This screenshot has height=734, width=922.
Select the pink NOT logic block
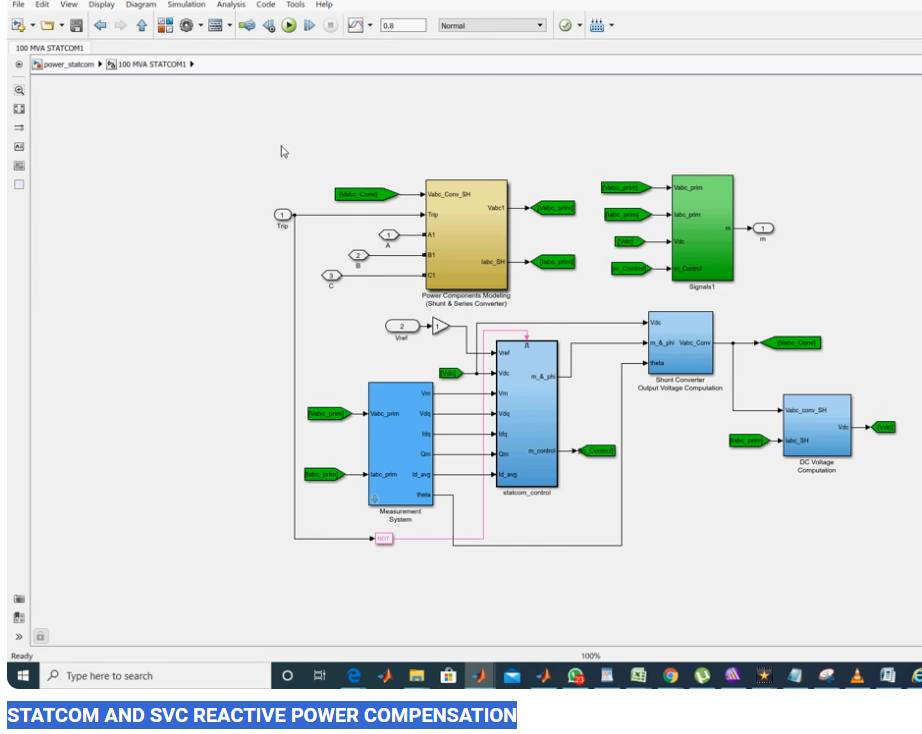pyautogui.click(x=383, y=538)
